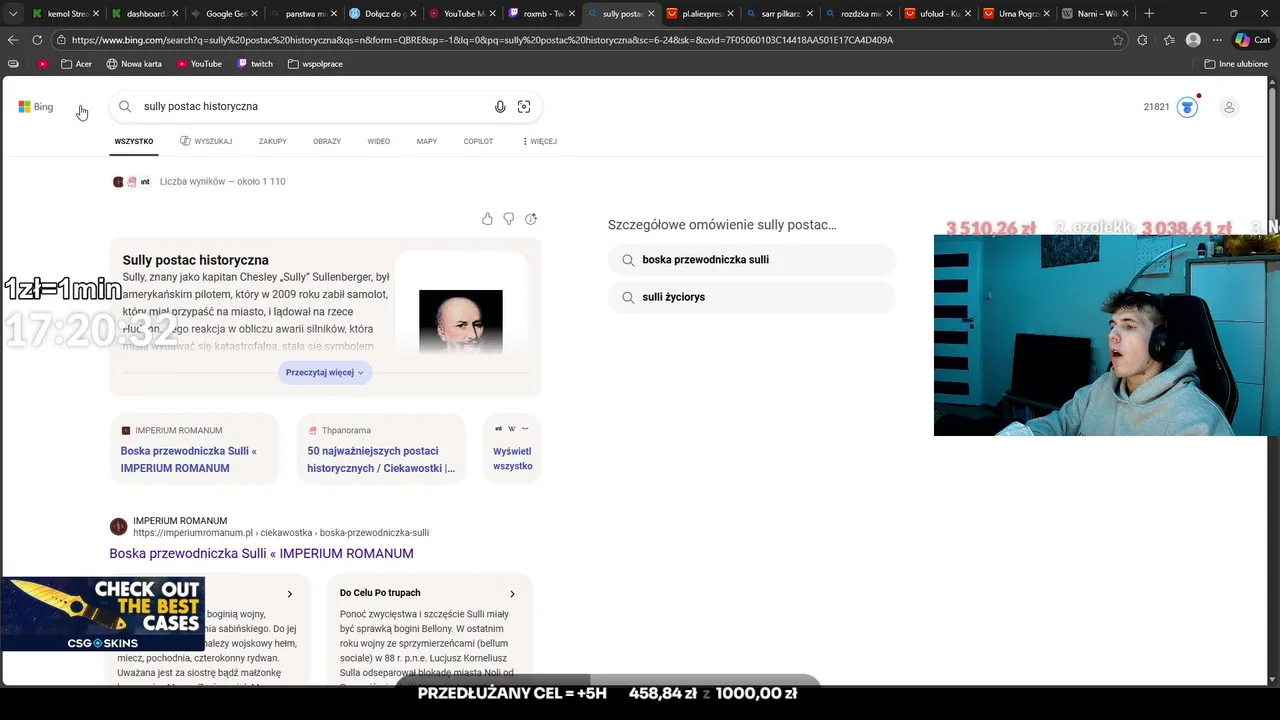Open browser settings and more menu
This screenshot has height=720, width=1280.
pos(1217,40)
